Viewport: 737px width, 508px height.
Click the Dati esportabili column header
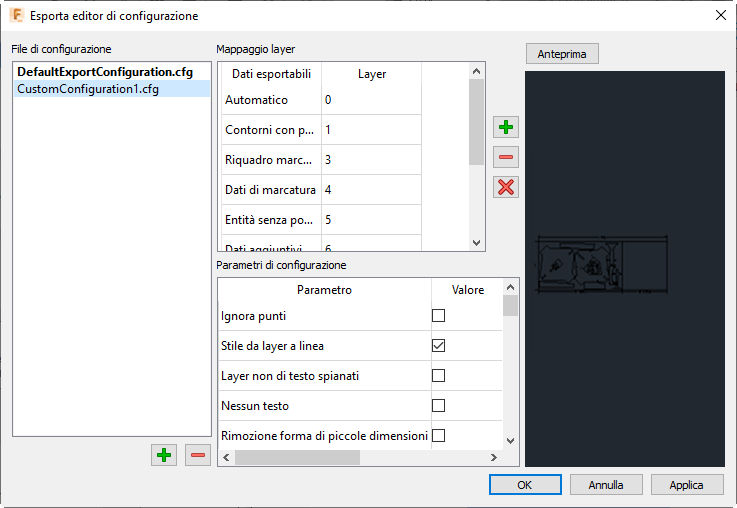(x=271, y=74)
